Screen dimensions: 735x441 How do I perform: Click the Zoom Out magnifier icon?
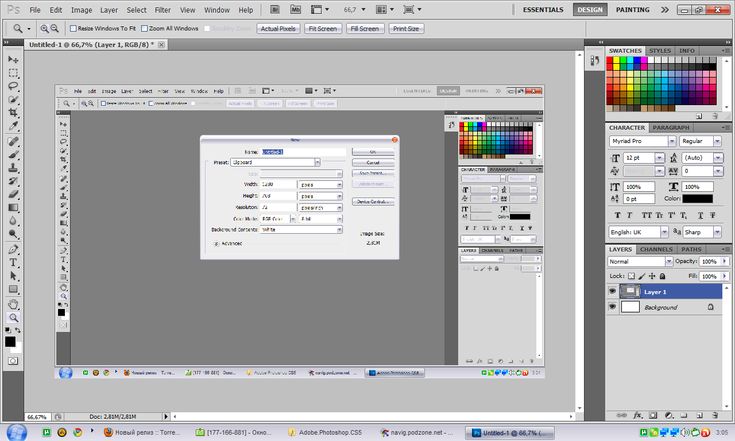(55, 29)
